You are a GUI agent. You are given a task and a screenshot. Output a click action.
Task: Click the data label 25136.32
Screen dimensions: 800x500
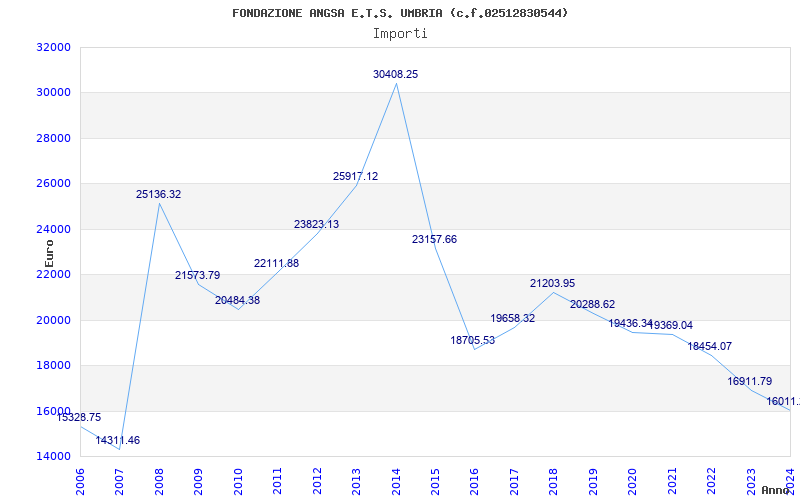coord(158,194)
